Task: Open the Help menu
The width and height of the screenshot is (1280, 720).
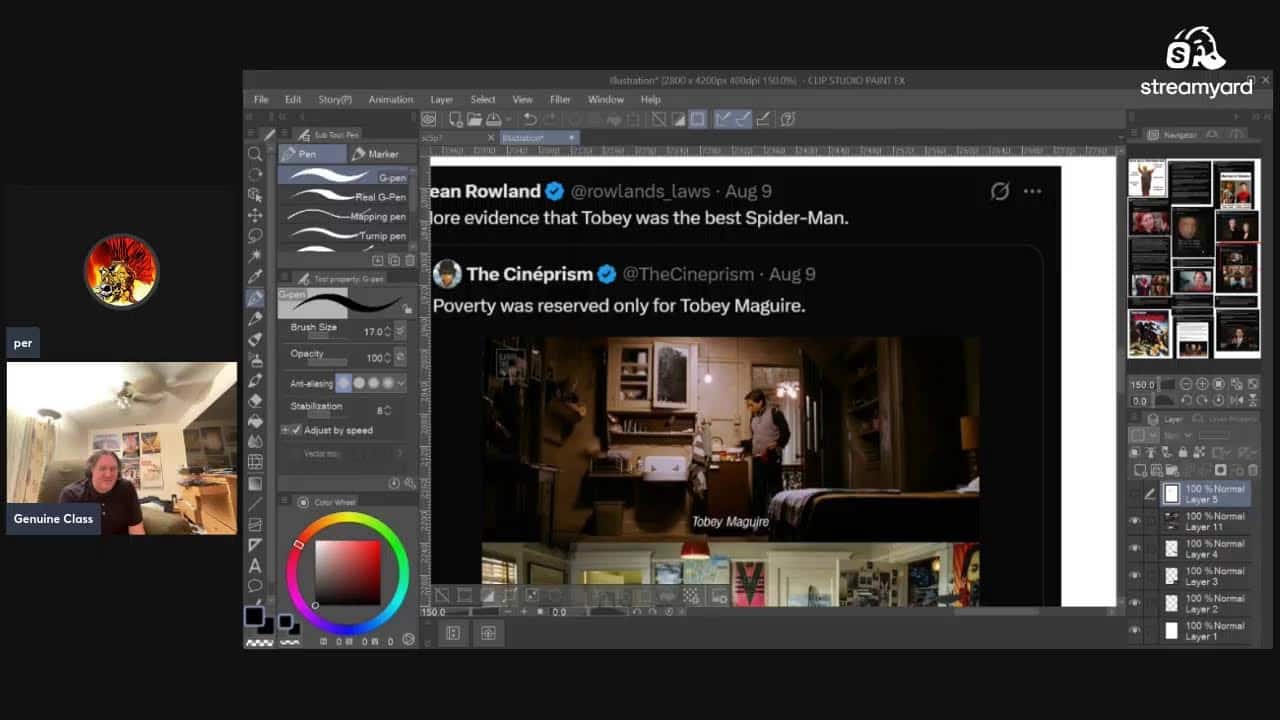Action: point(651,100)
